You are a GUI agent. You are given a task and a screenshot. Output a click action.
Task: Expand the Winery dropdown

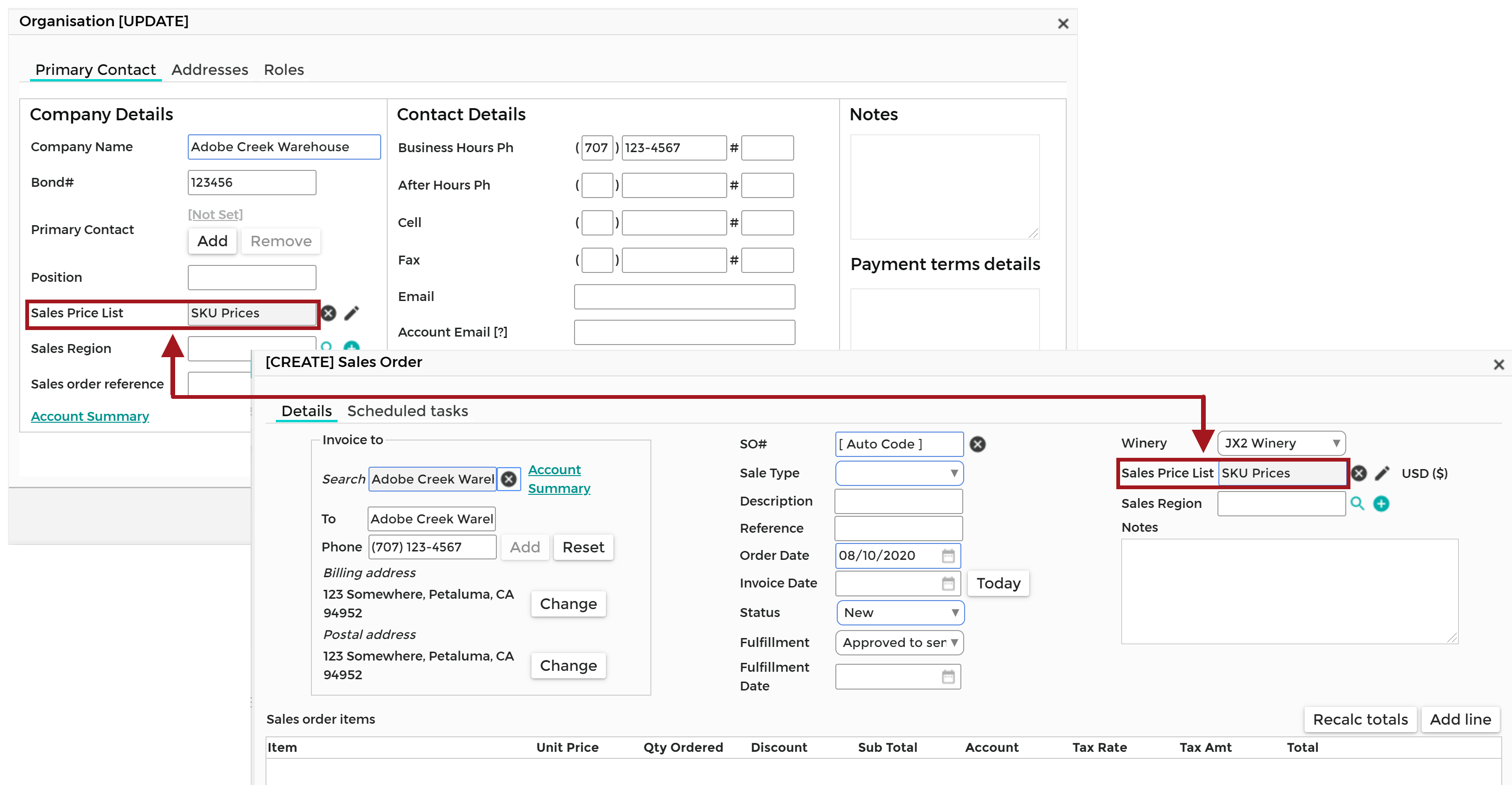point(1281,443)
